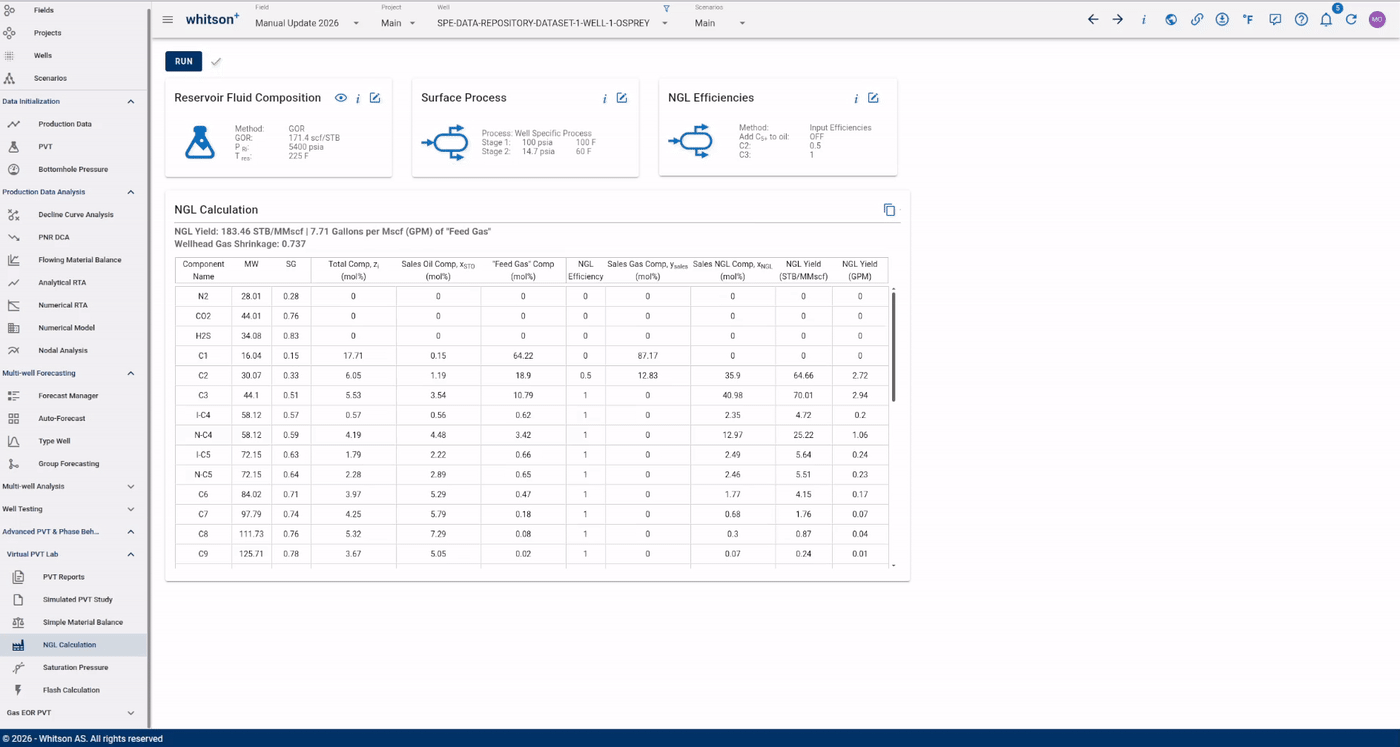Click the globe icon in top bar
Image resolution: width=1400 pixels, height=747 pixels.
pos(1171,20)
